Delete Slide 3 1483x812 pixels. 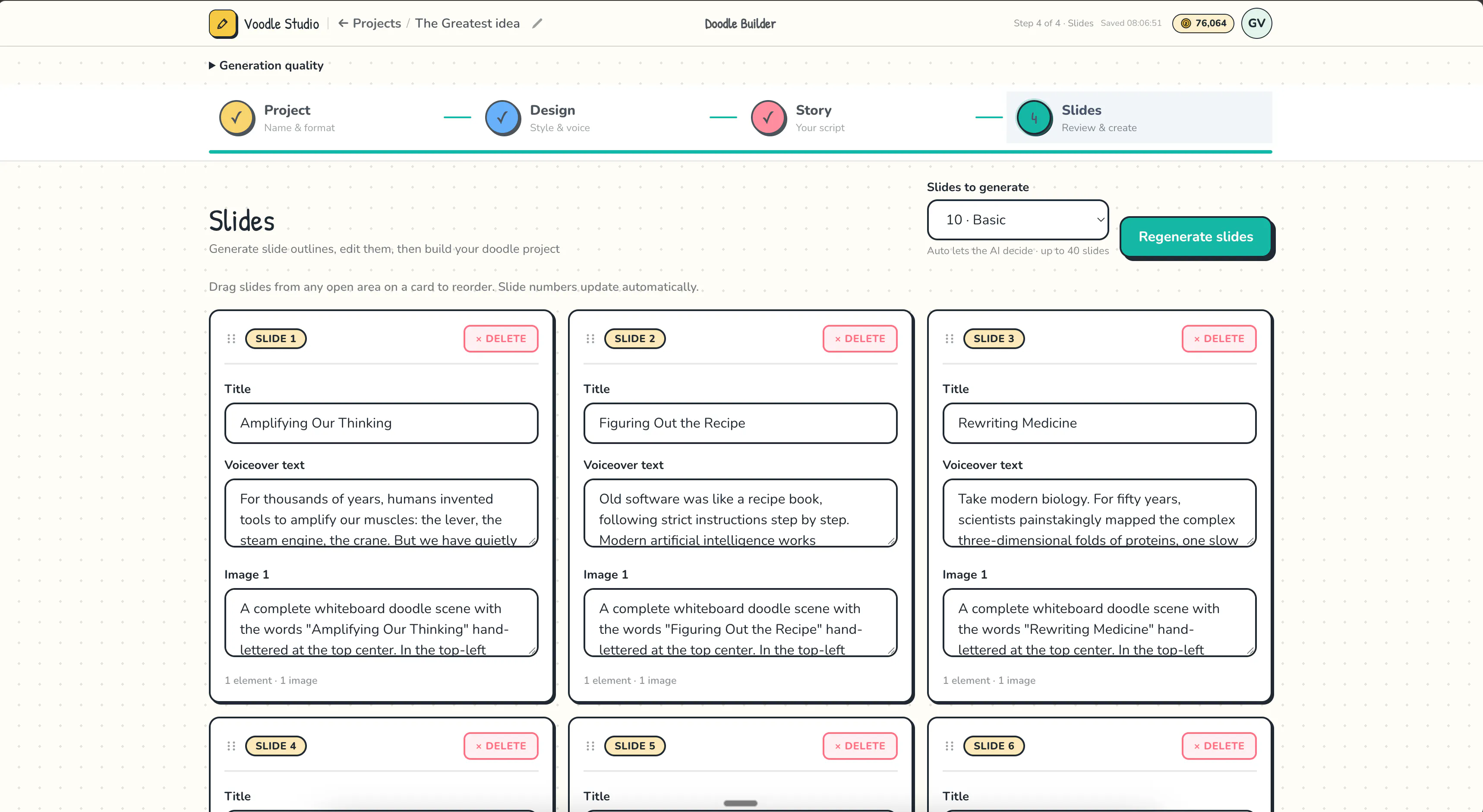pos(1219,339)
